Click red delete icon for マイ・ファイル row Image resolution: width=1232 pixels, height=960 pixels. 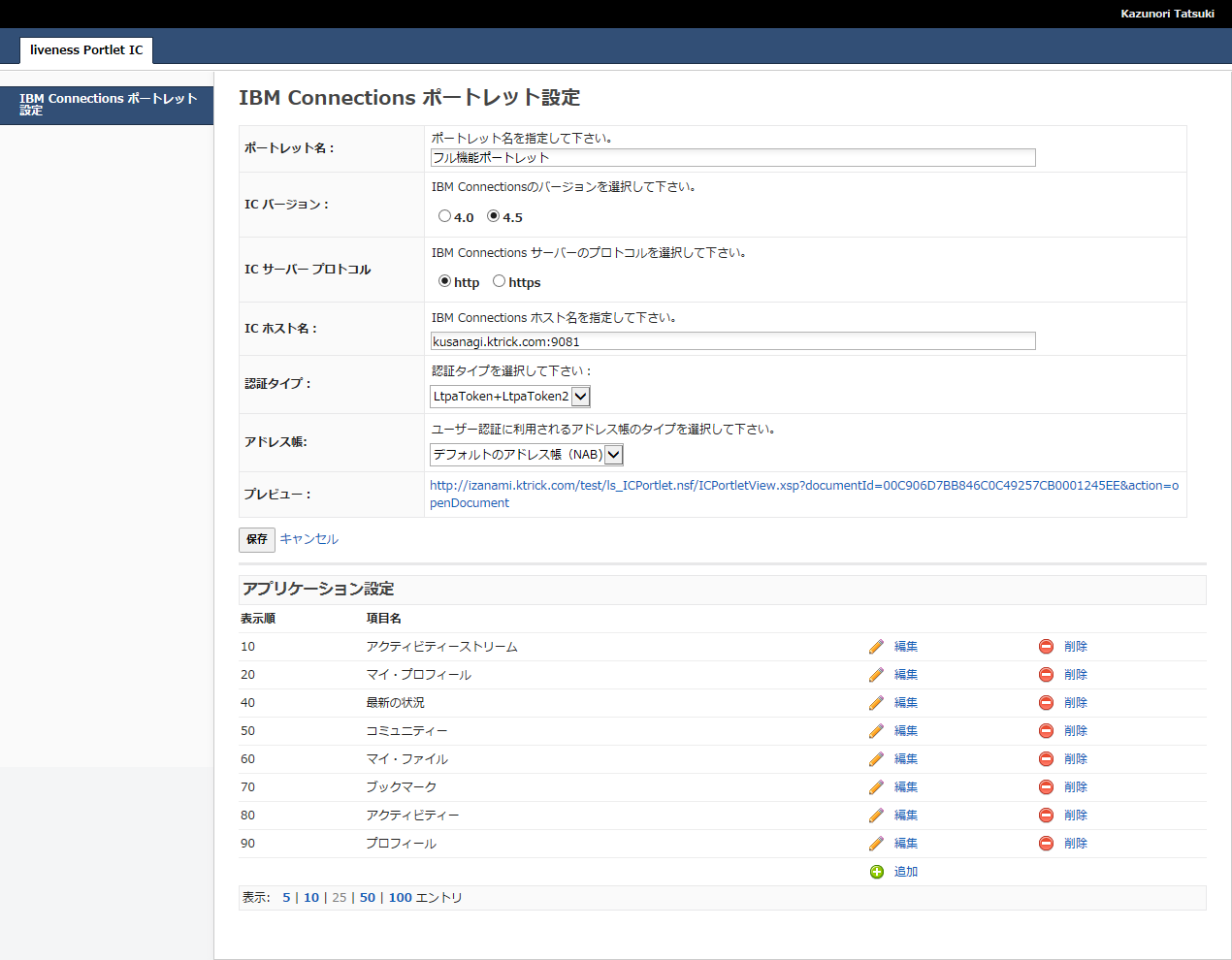[x=1046, y=759]
